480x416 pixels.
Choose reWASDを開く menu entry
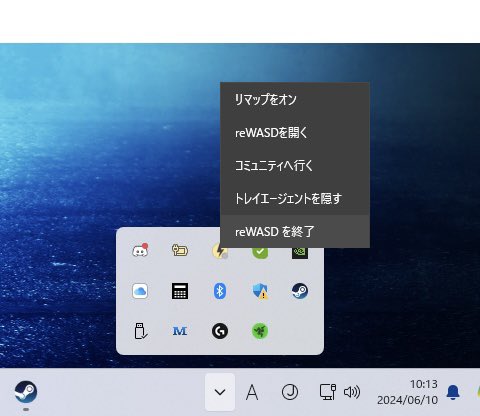click(295, 132)
